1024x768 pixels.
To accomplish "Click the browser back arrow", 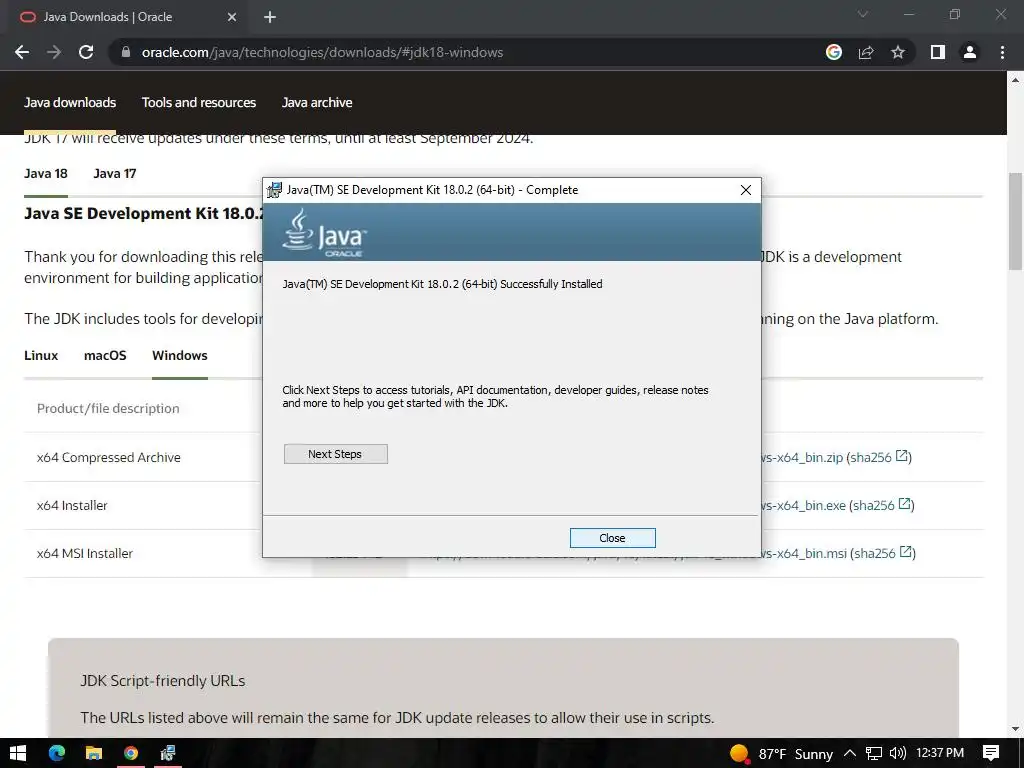I will [x=22, y=52].
